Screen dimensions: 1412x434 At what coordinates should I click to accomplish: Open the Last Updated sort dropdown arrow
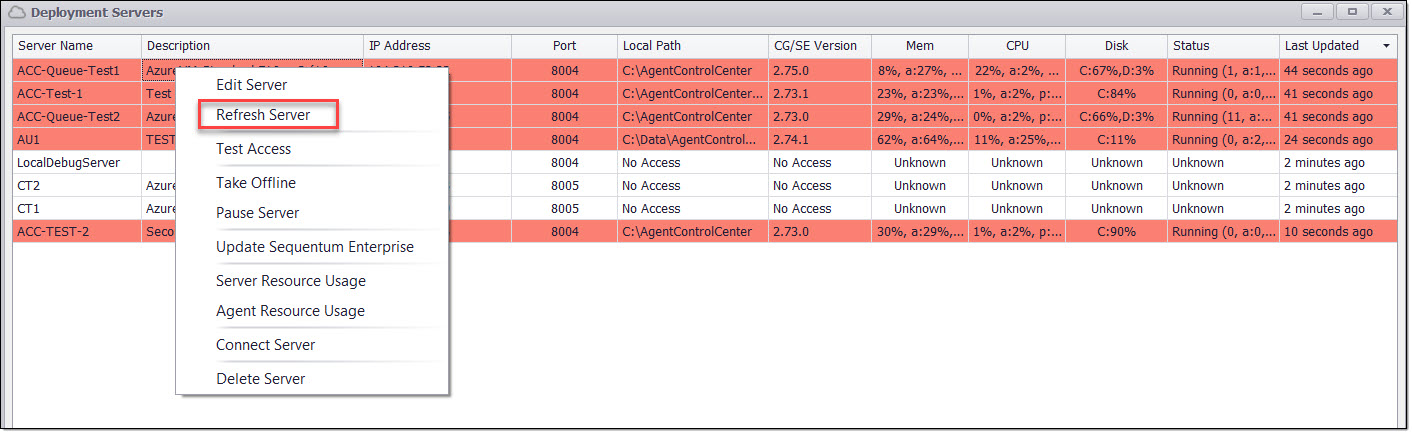[x=1386, y=46]
